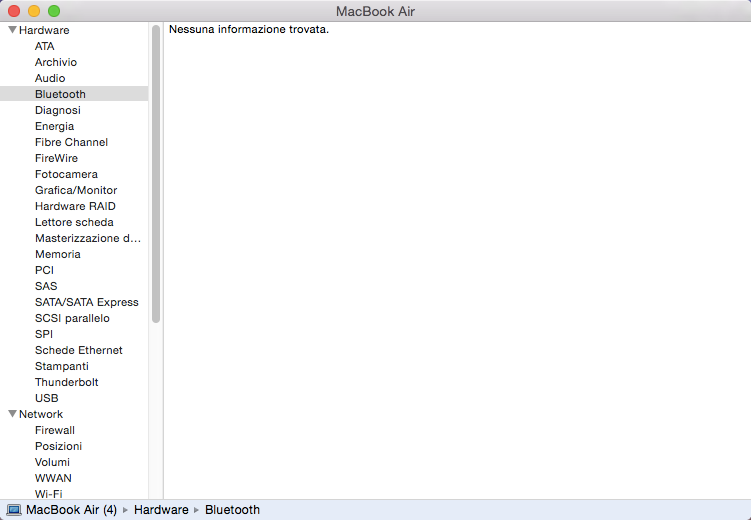Show Energia information
This screenshot has height=520, width=751.
coord(54,126)
